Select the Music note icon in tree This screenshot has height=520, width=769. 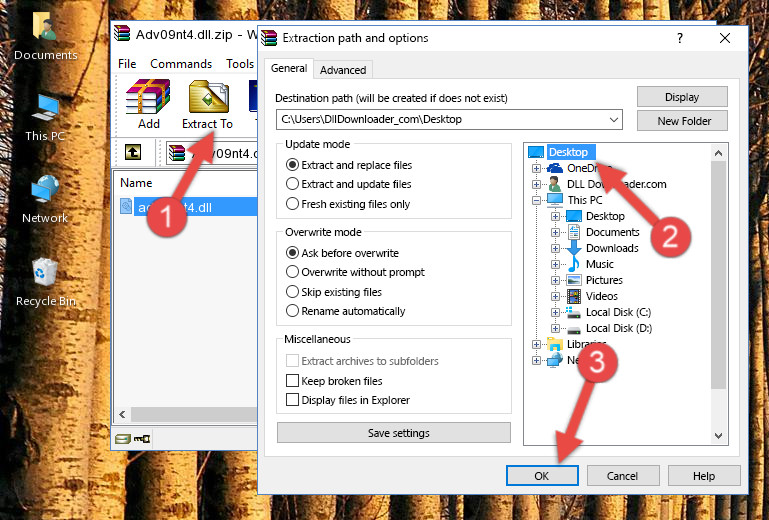click(x=573, y=264)
